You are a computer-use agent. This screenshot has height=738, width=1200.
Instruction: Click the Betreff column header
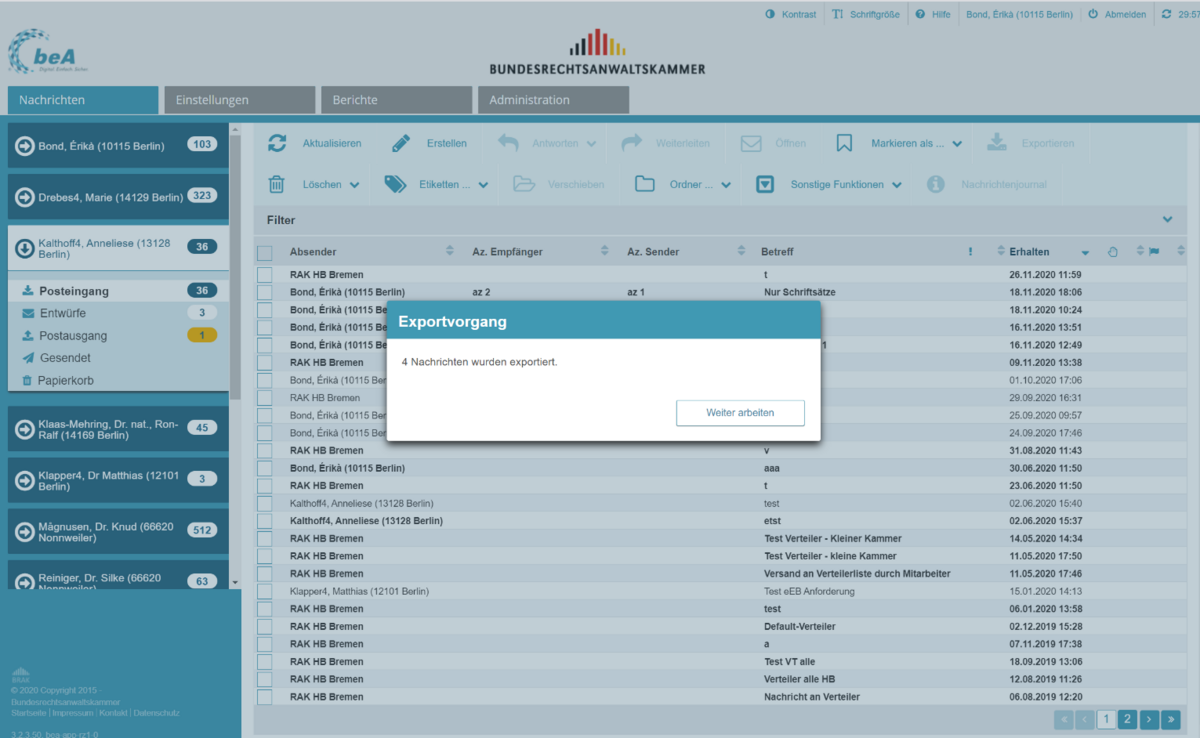coord(777,252)
